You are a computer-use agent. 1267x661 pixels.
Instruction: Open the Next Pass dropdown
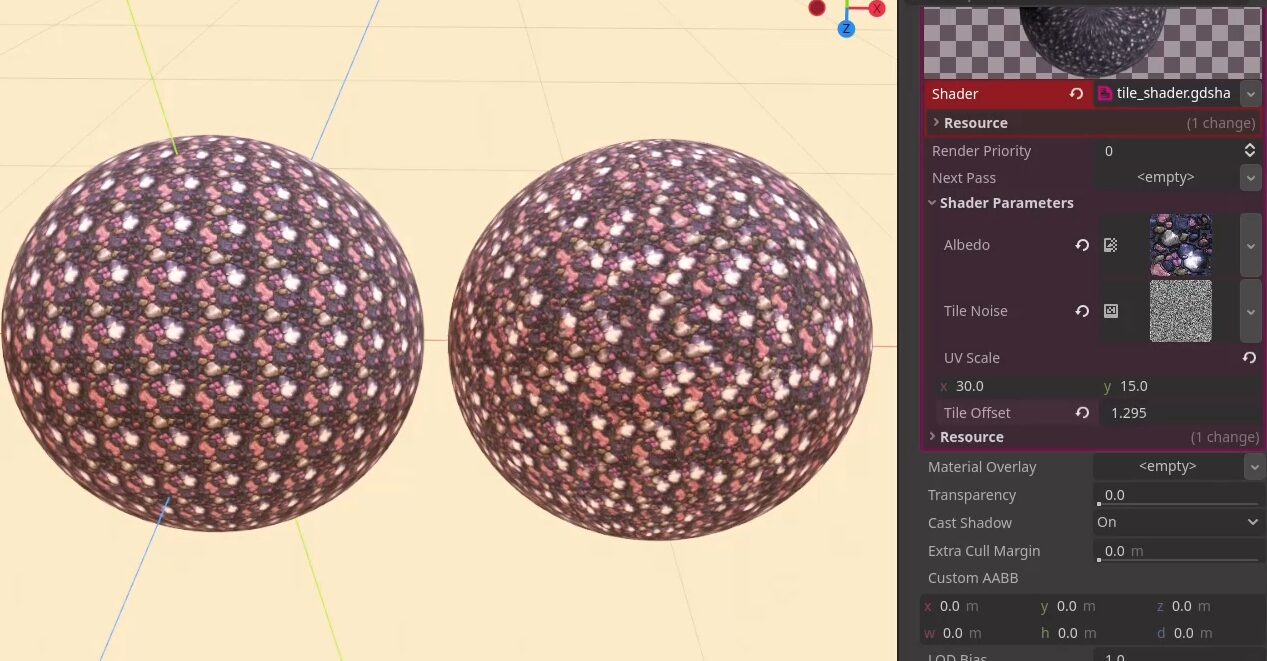[1250, 178]
